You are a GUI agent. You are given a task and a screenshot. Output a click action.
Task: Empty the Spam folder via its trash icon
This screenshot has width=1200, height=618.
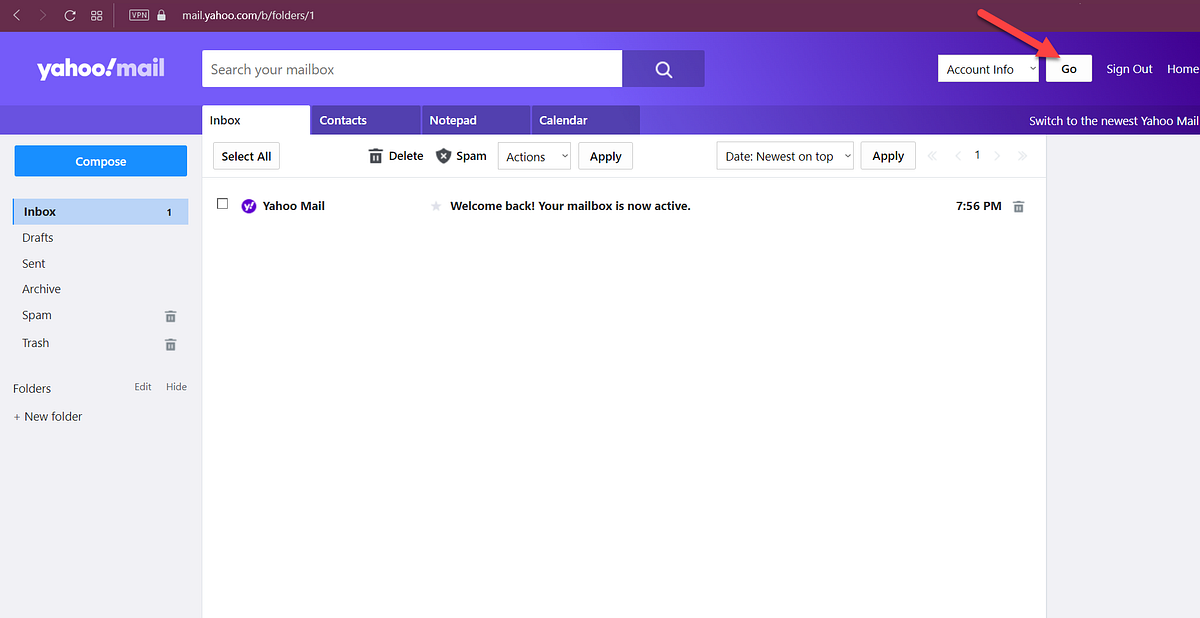(171, 316)
